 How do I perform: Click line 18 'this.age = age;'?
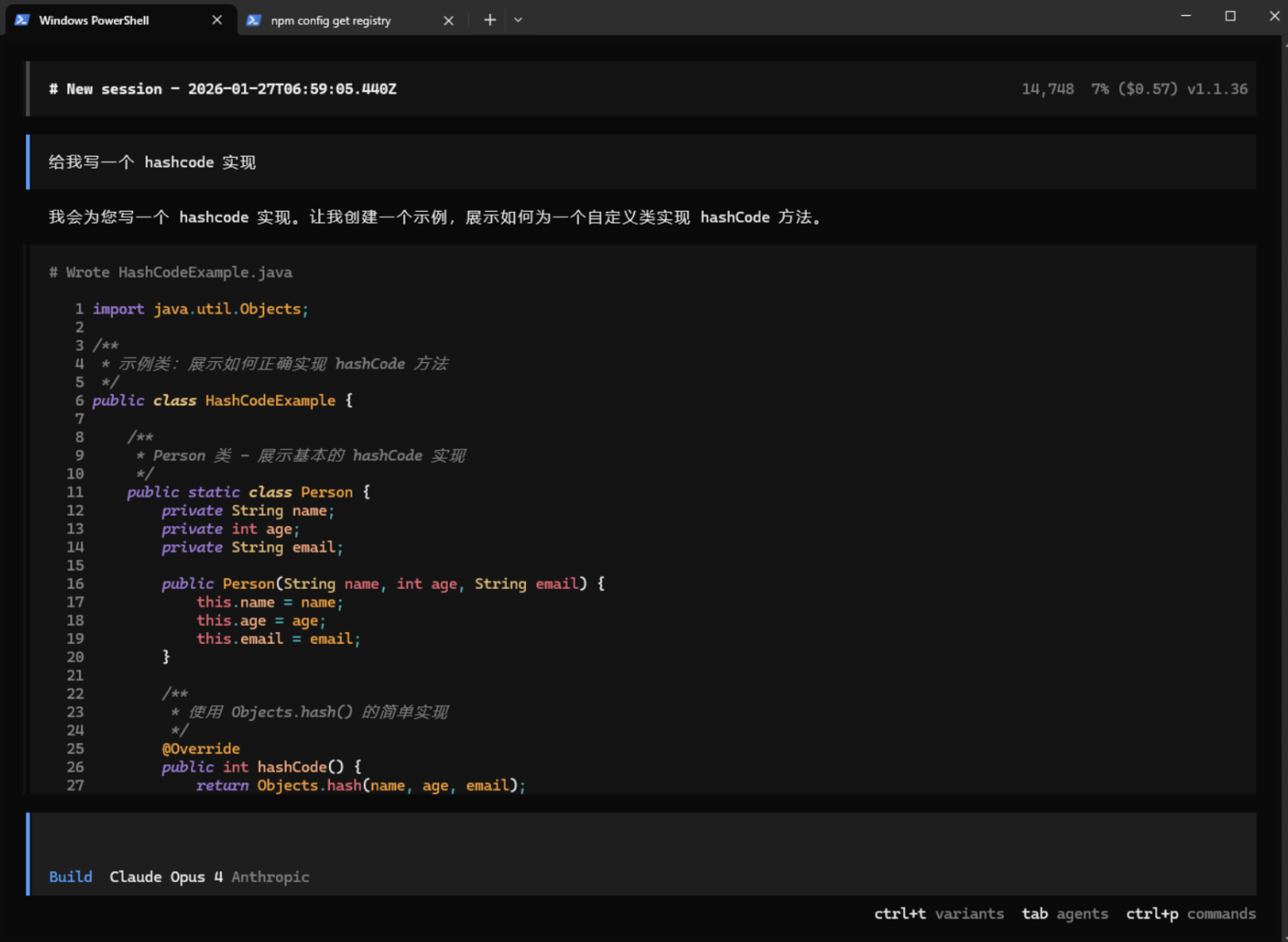[261, 621]
